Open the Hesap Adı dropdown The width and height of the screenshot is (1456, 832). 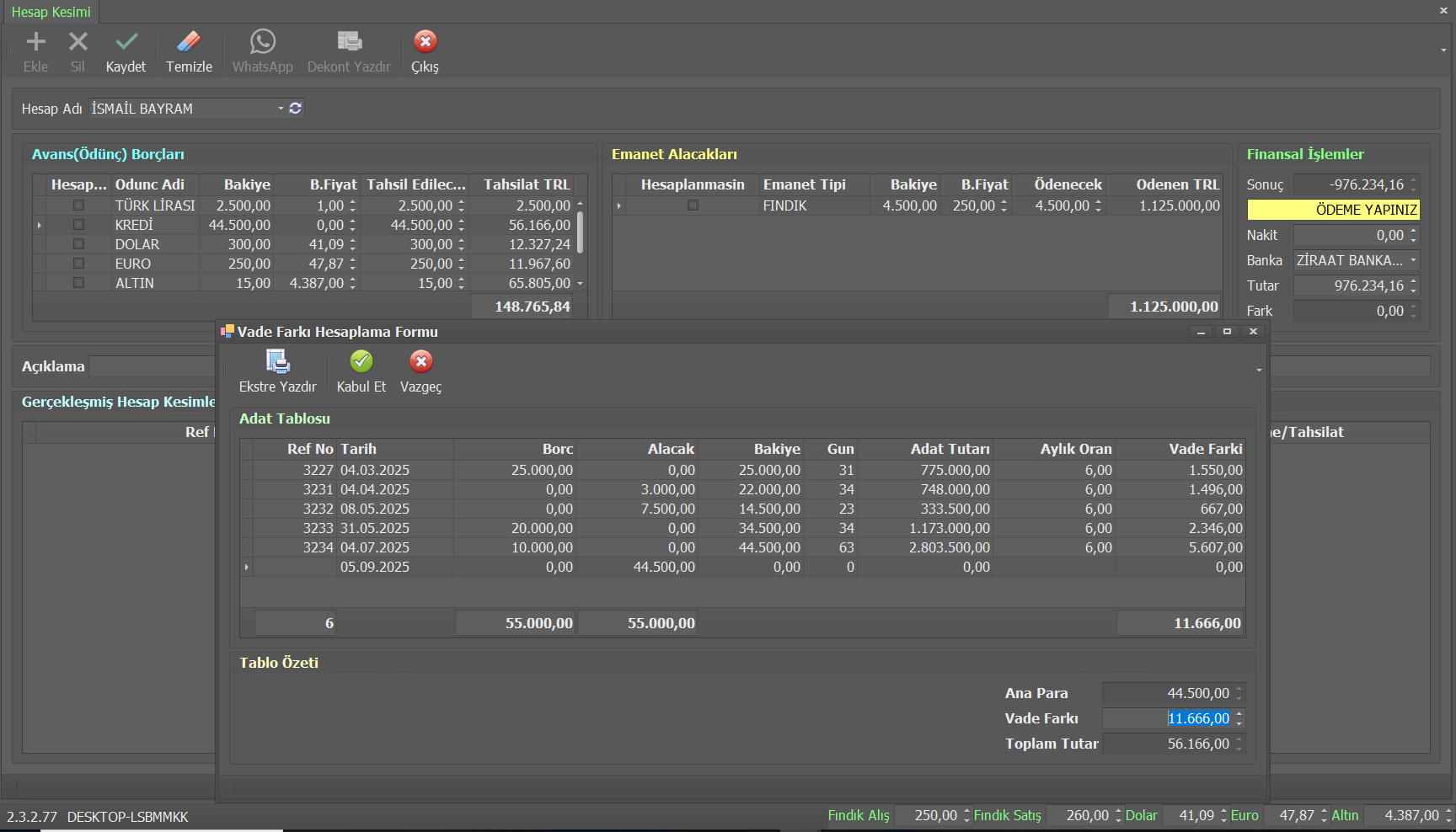pos(281,109)
